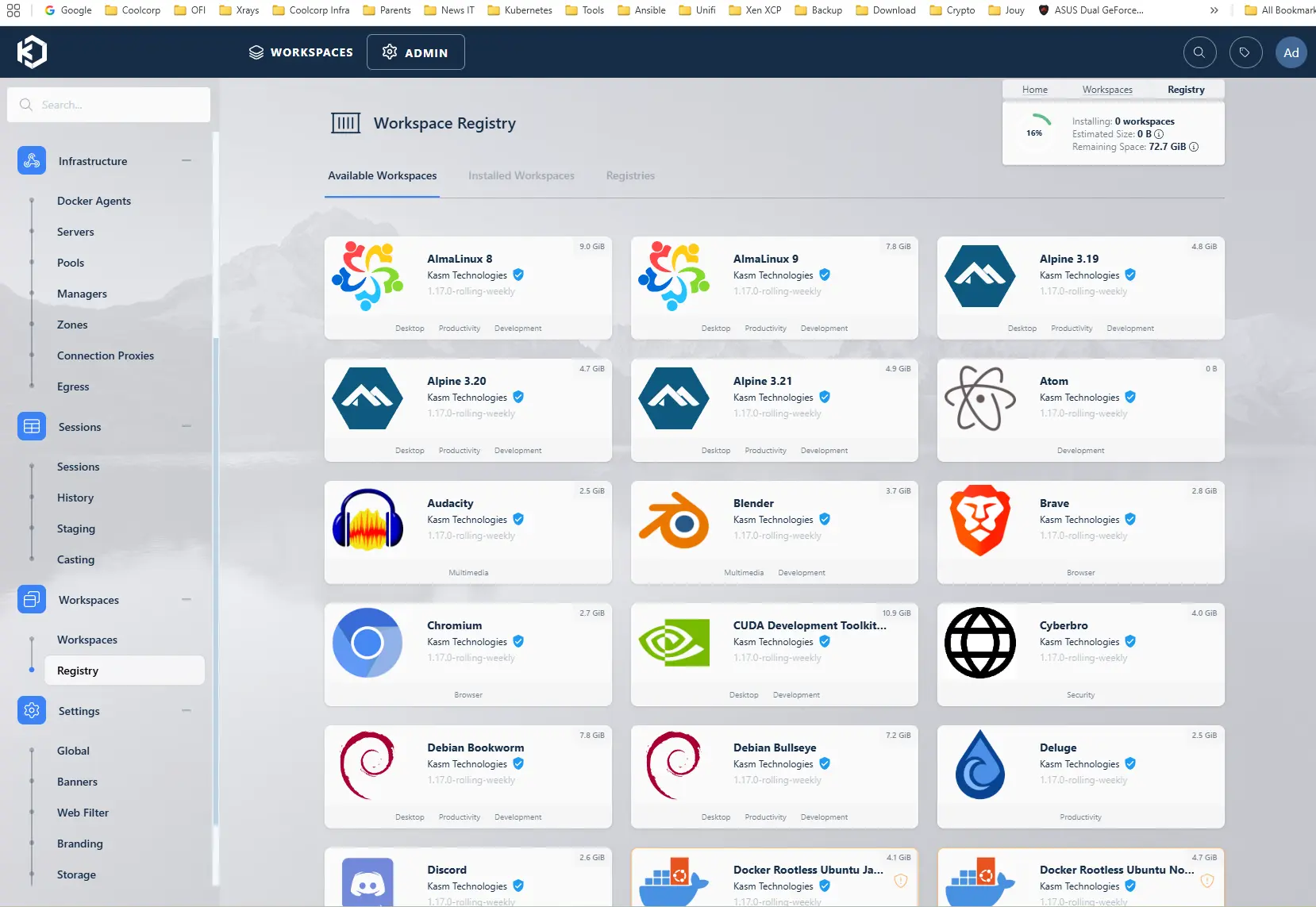Click the Kasm logo in the header
The height and width of the screenshot is (907, 1316).
pos(32,52)
